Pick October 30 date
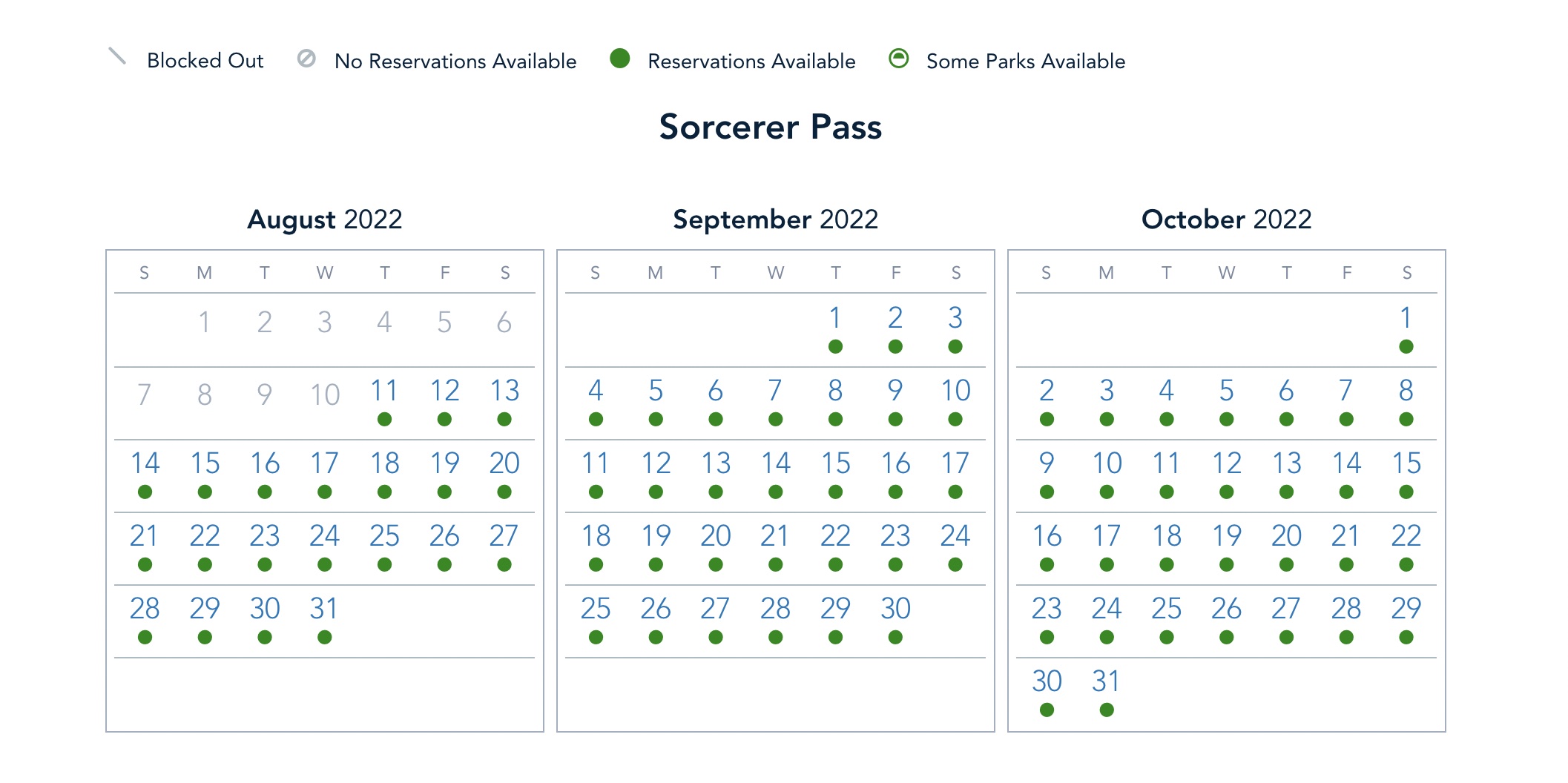The height and width of the screenshot is (783, 1568). (x=1047, y=681)
